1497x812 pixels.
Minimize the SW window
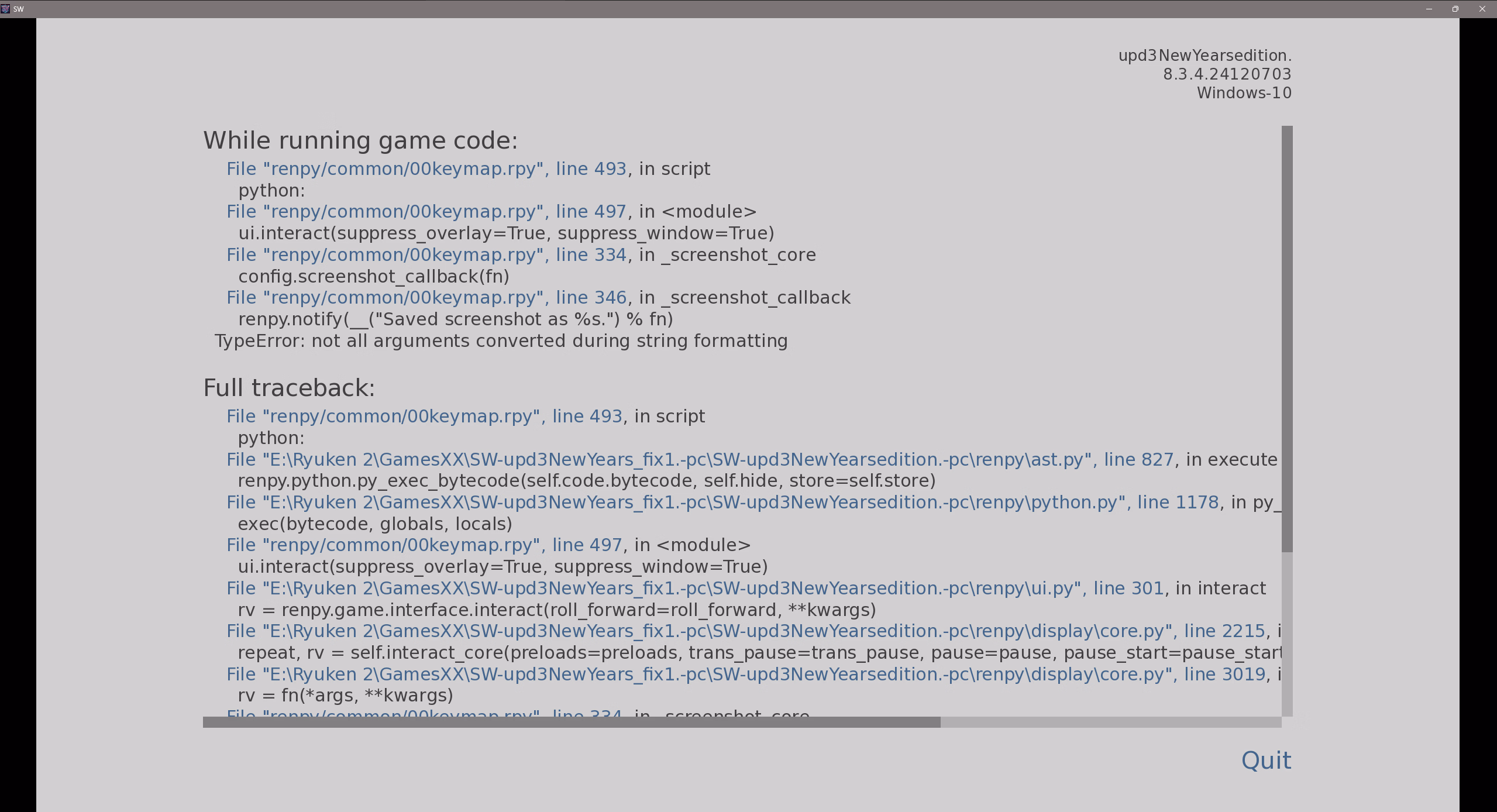coord(1429,9)
